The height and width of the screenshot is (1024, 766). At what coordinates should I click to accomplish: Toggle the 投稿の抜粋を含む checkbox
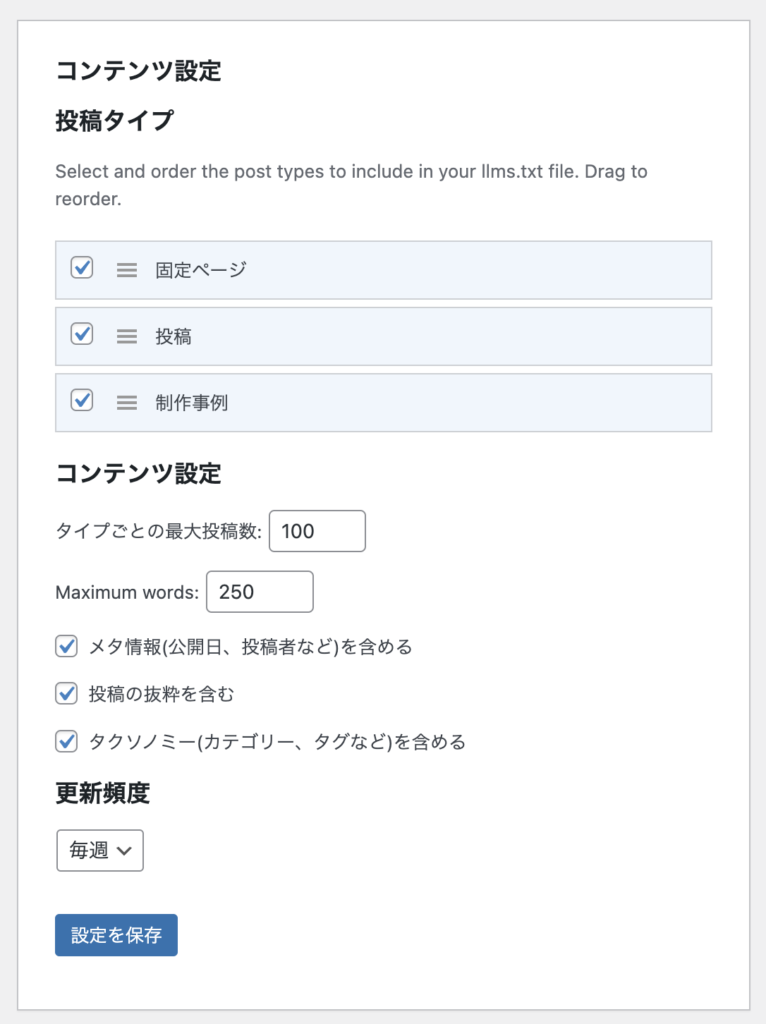[x=67, y=694]
